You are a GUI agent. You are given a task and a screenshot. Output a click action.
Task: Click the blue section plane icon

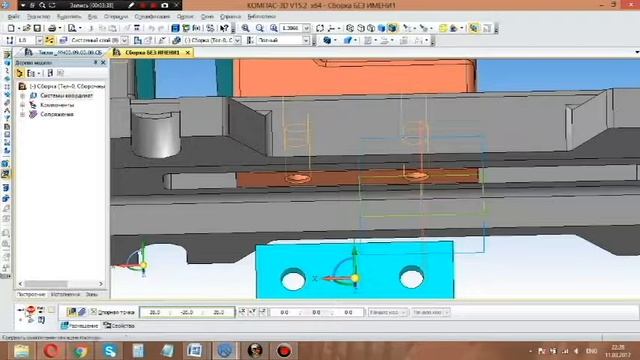coord(348,40)
